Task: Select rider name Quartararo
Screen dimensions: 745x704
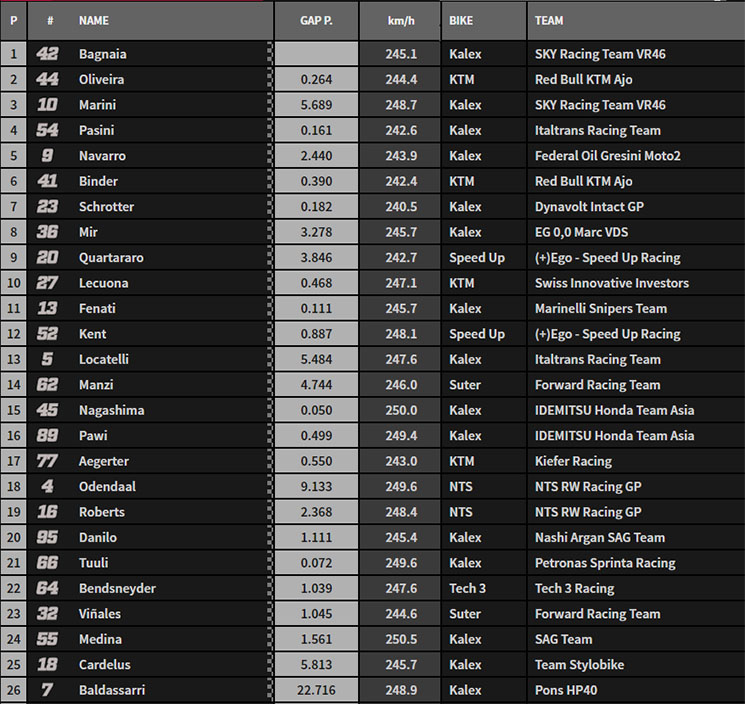Action: click(111, 257)
